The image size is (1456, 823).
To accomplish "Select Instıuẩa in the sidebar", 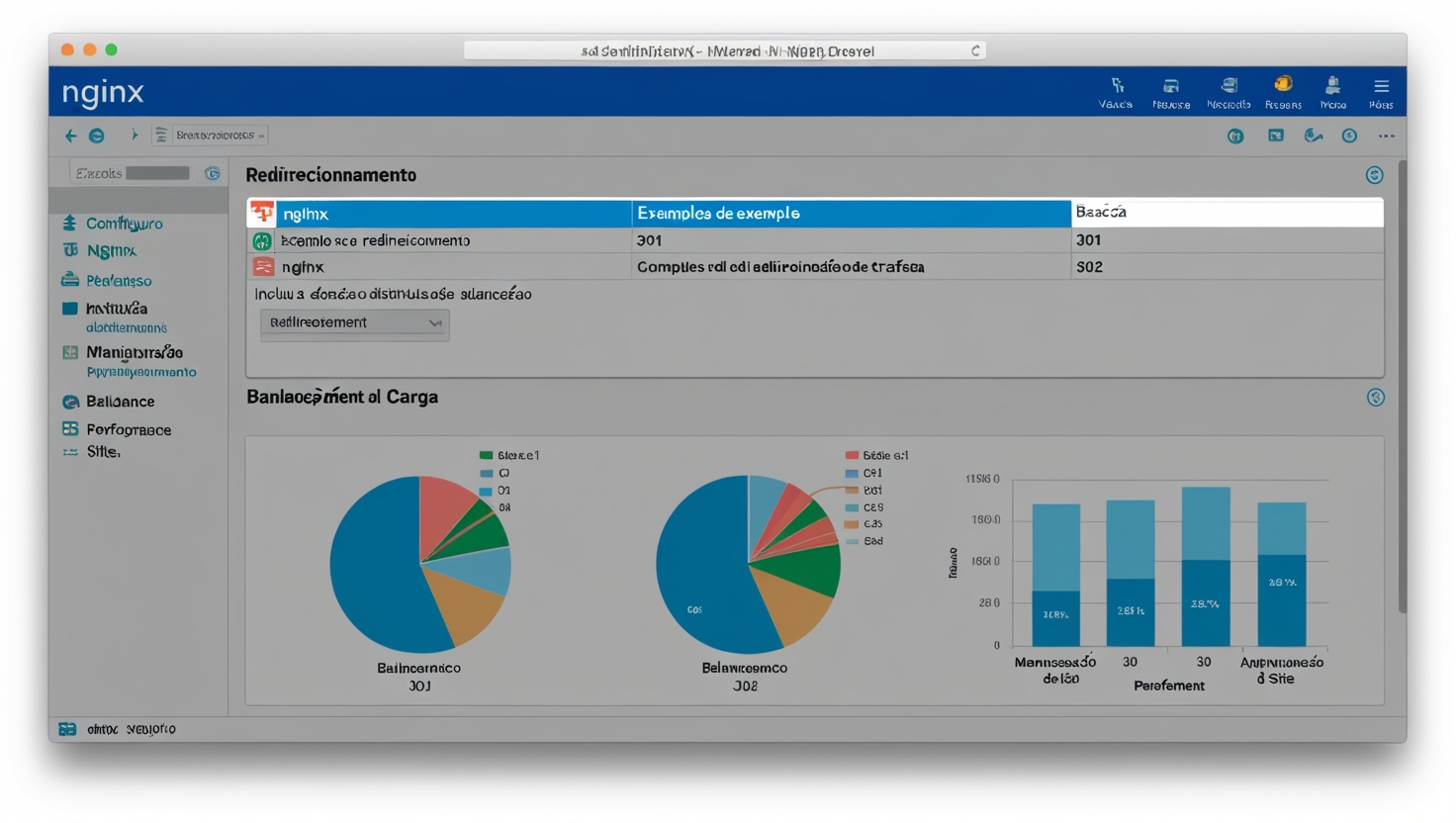I will 117,309.
